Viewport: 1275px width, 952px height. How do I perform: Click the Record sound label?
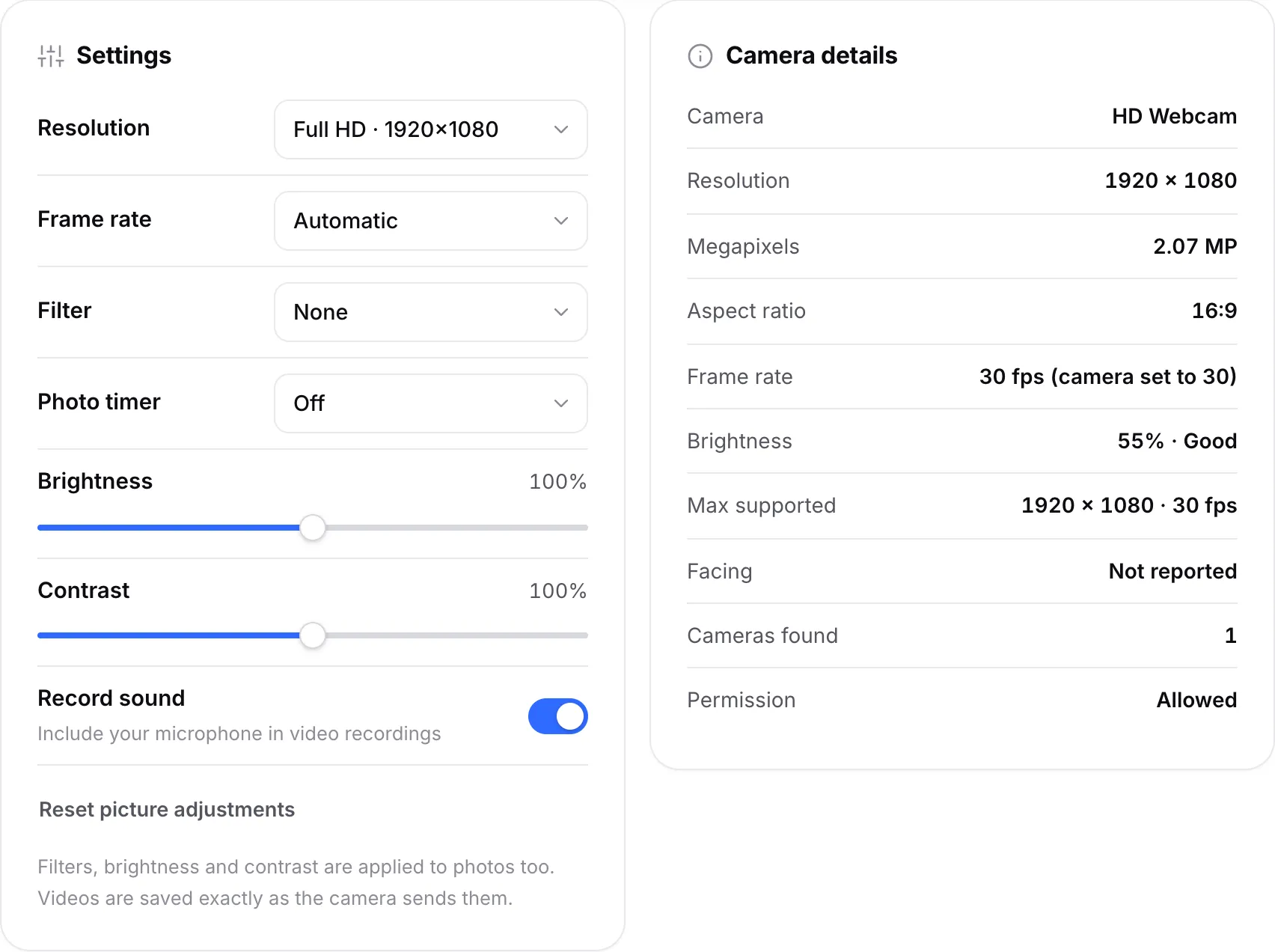(x=111, y=698)
